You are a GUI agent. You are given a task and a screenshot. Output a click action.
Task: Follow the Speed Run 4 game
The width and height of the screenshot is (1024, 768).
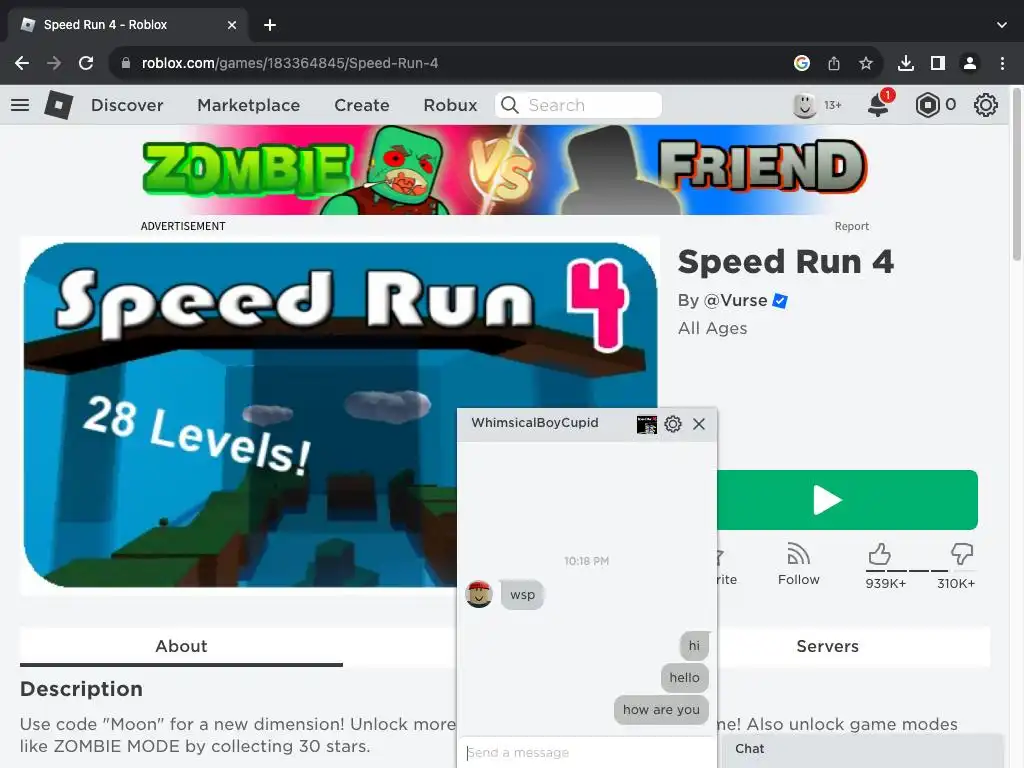tap(798, 565)
